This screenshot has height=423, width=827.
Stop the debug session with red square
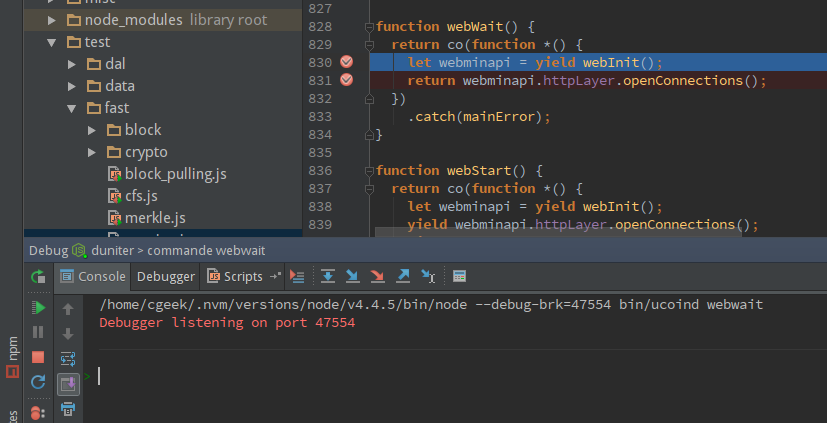pos(38,357)
